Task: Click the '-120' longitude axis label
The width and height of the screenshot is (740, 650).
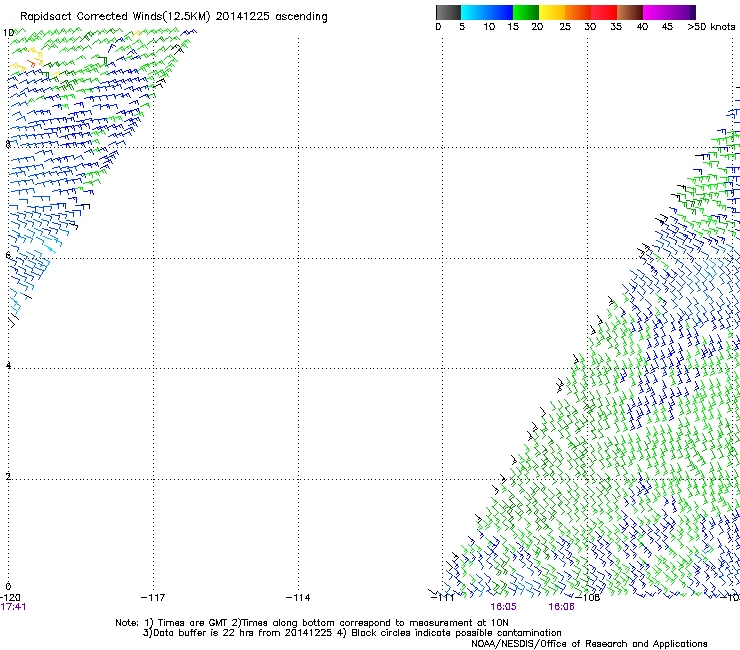Action: tap(10, 598)
